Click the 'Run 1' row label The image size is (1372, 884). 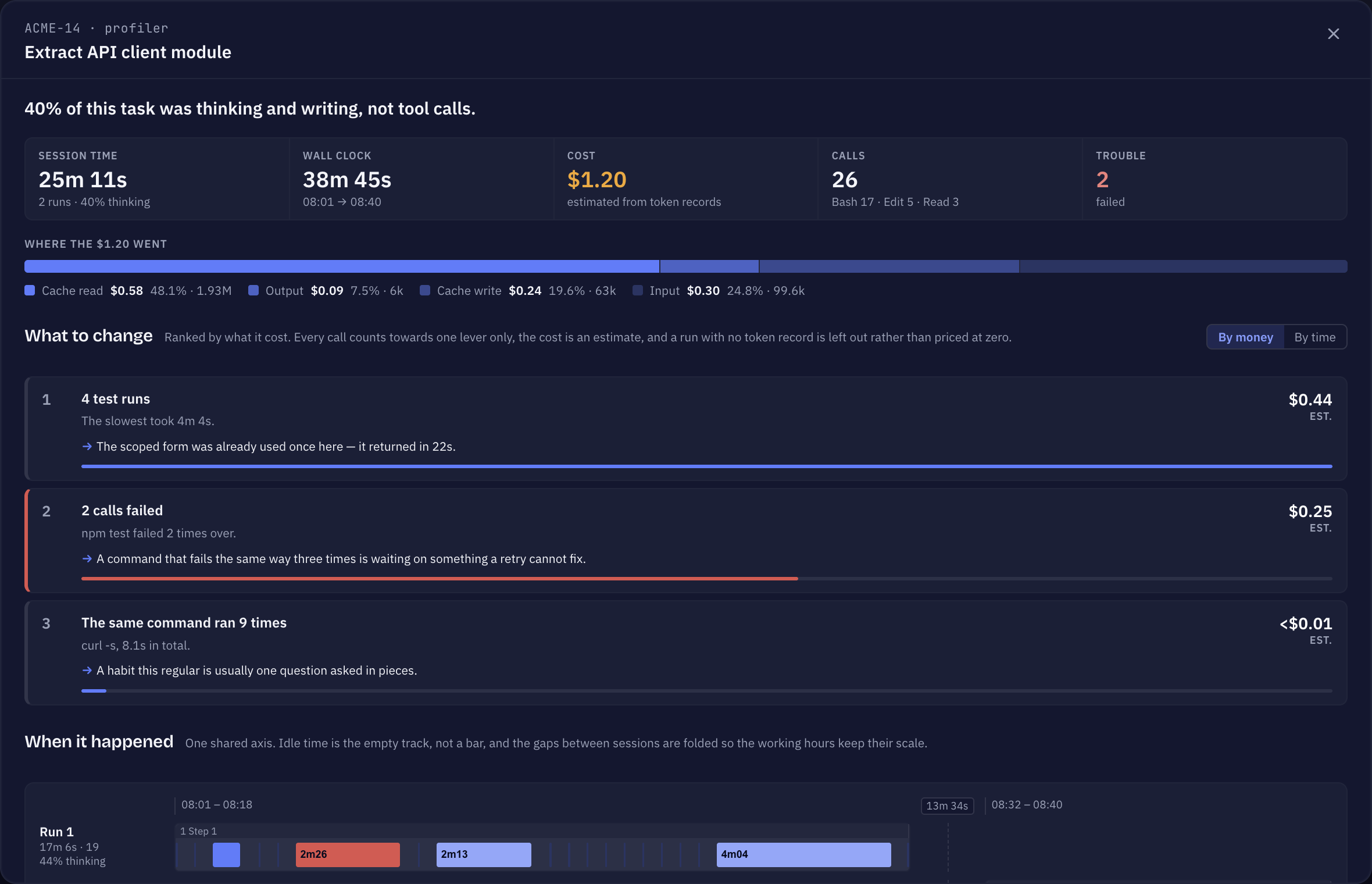[56, 832]
